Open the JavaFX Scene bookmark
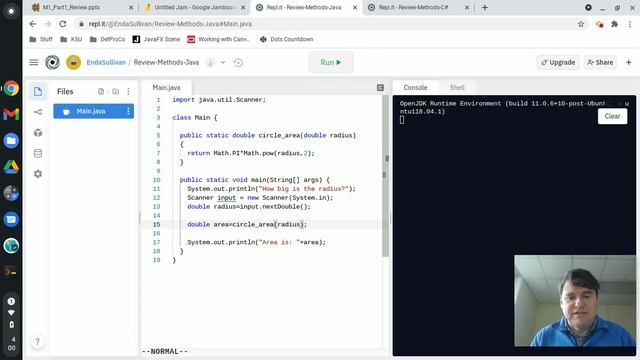640x360 pixels. click(x=156, y=39)
